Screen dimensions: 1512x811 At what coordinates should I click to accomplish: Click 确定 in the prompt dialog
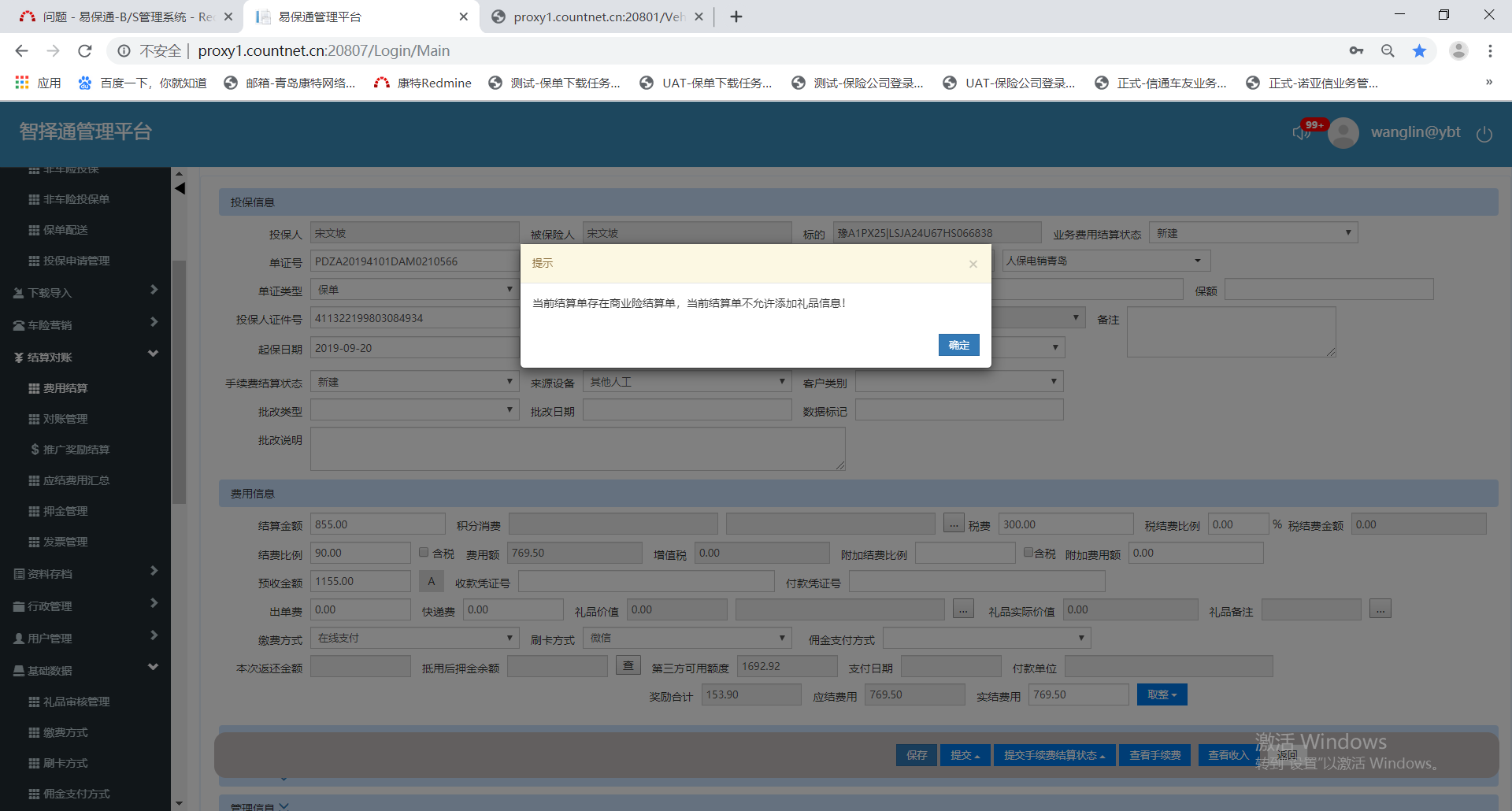[958, 345]
